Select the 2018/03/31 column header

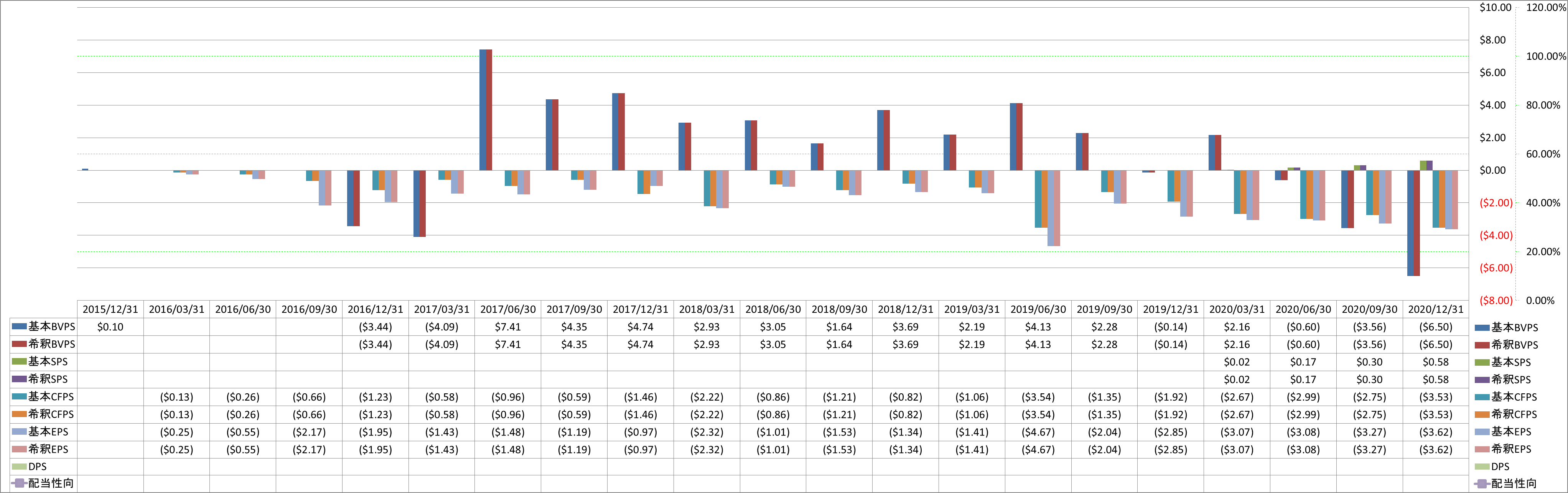coord(707,309)
